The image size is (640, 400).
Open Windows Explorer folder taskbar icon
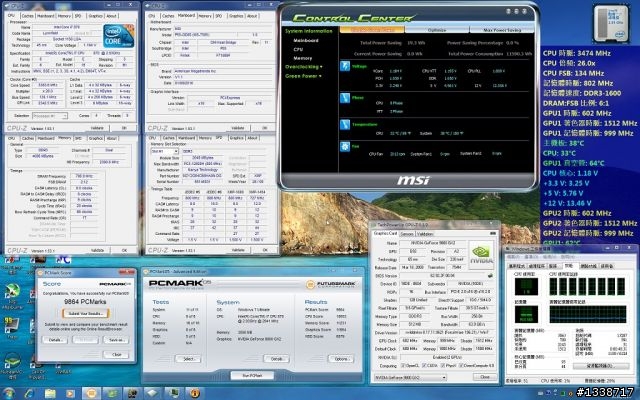pyautogui.click(x=50, y=393)
